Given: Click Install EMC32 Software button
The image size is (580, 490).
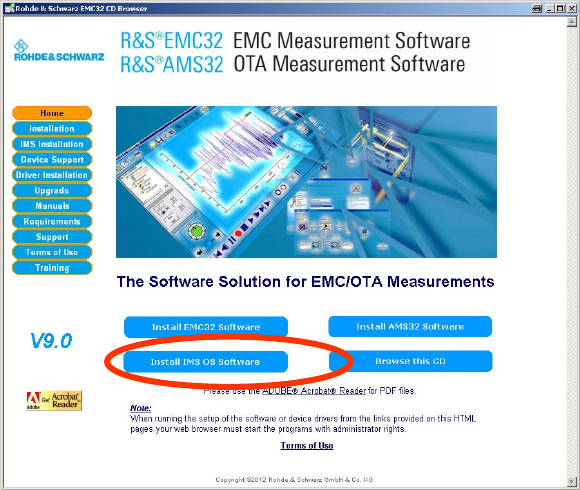Looking at the screenshot, I should [x=206, y=327].
